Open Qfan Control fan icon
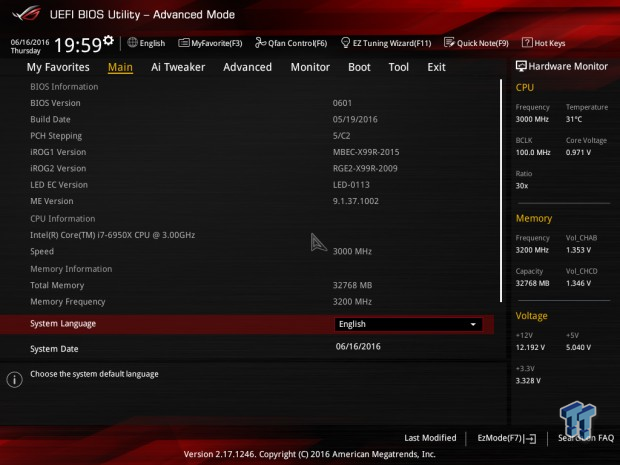 coord(260,42)
